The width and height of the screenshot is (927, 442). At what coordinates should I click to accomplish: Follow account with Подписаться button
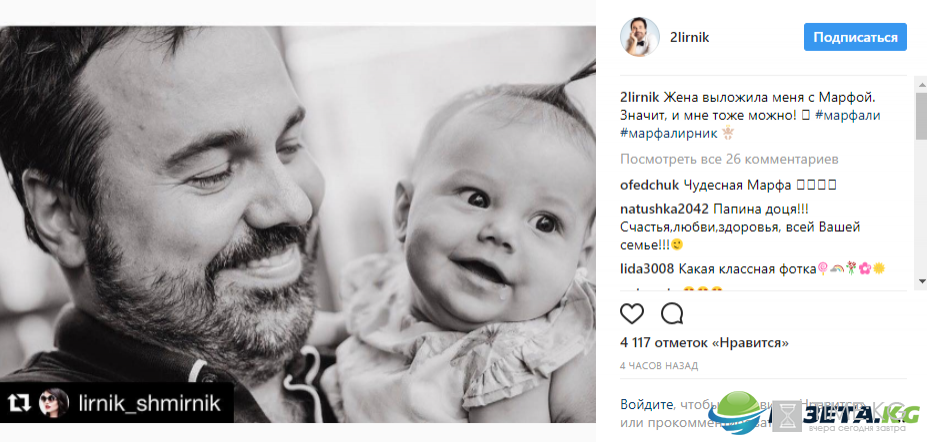(855, 37)
